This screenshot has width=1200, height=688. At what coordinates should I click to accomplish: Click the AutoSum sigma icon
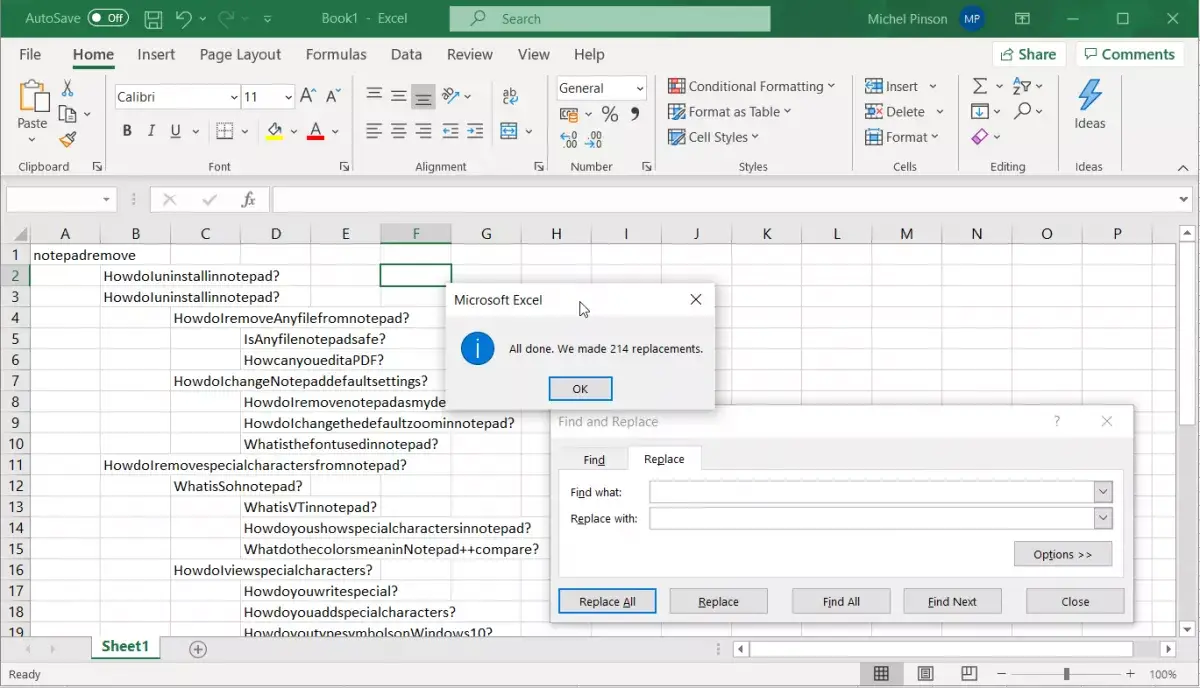click(x=980, y=87)
